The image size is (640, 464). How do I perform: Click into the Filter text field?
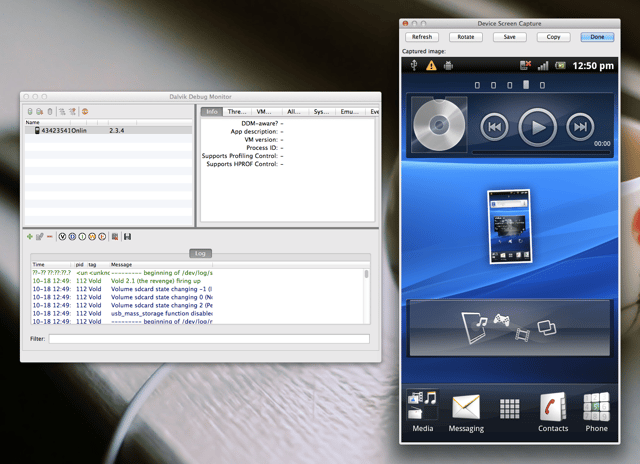pyautogui.click(x=209, y=339)
